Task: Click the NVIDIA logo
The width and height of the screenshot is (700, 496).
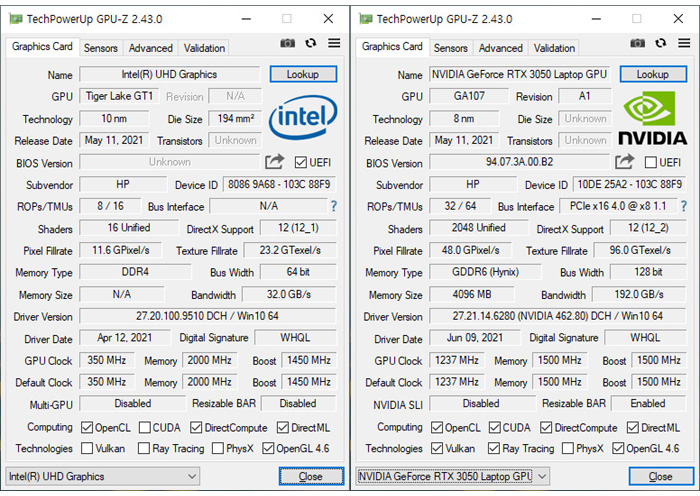Action: click(652, 118)
